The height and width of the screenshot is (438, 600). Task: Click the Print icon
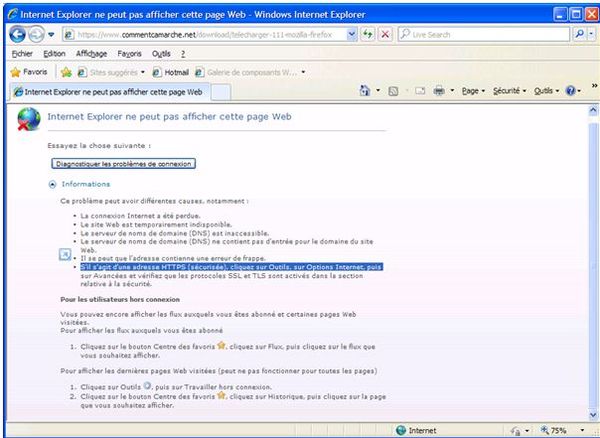pyautogui.click(x=439, y=91)
